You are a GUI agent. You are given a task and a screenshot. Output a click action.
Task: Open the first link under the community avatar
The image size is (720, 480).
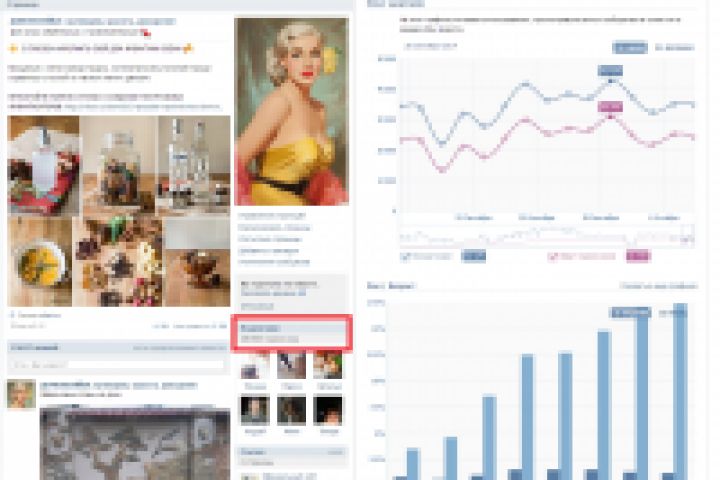[271, 215]
